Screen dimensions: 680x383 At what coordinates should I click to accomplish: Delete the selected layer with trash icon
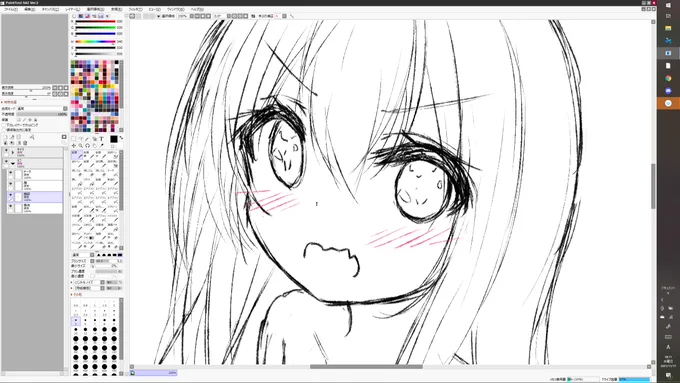(x=25, y=143)
